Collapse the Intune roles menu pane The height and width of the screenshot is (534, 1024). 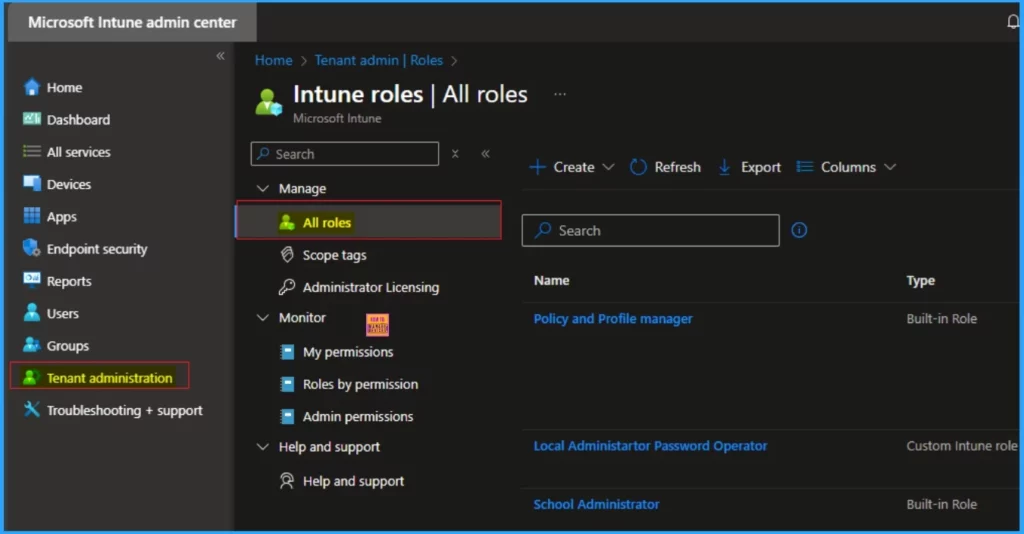pos(485,154)
